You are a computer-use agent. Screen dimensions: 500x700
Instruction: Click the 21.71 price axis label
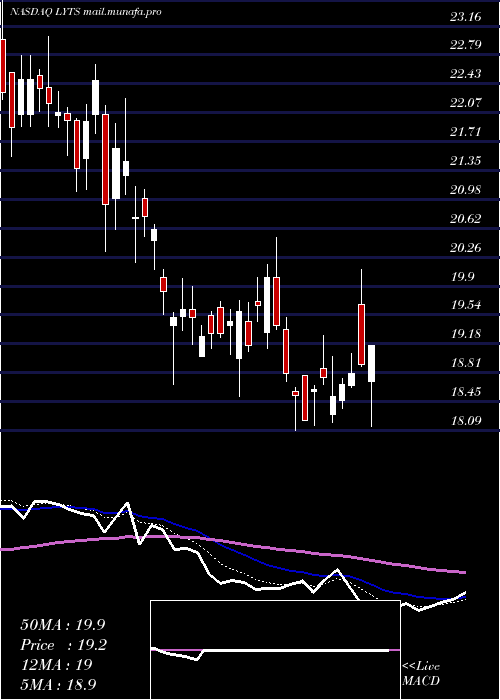[466, 132]
